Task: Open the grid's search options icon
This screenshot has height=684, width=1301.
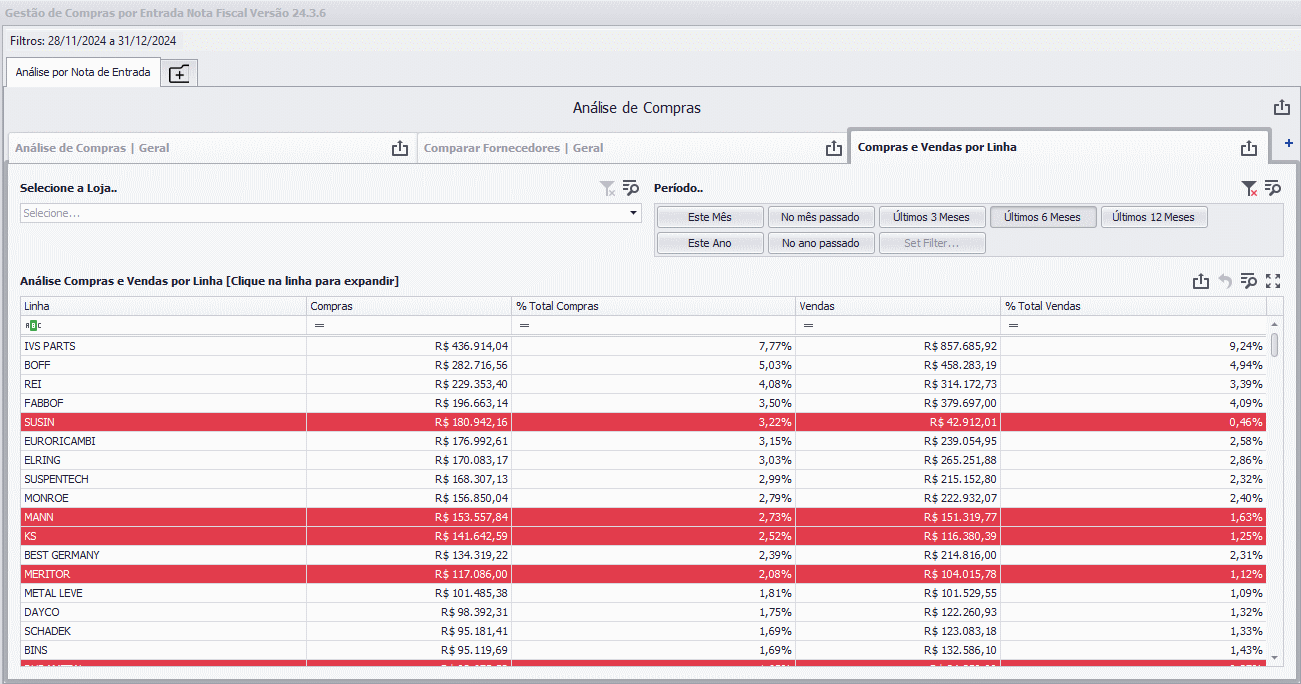Action: (x=1248, y=282)
